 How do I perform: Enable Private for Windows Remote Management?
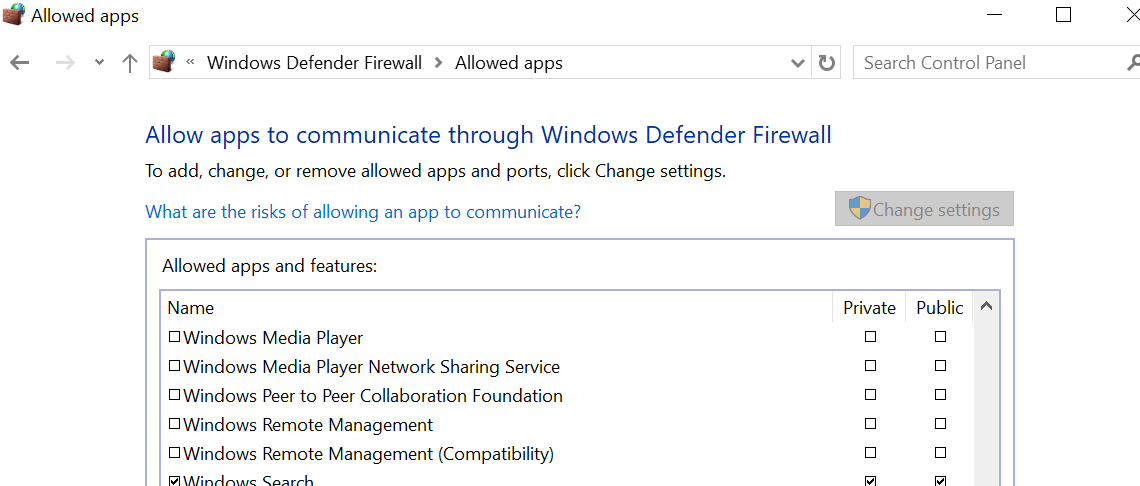click(x=870, y=424)
